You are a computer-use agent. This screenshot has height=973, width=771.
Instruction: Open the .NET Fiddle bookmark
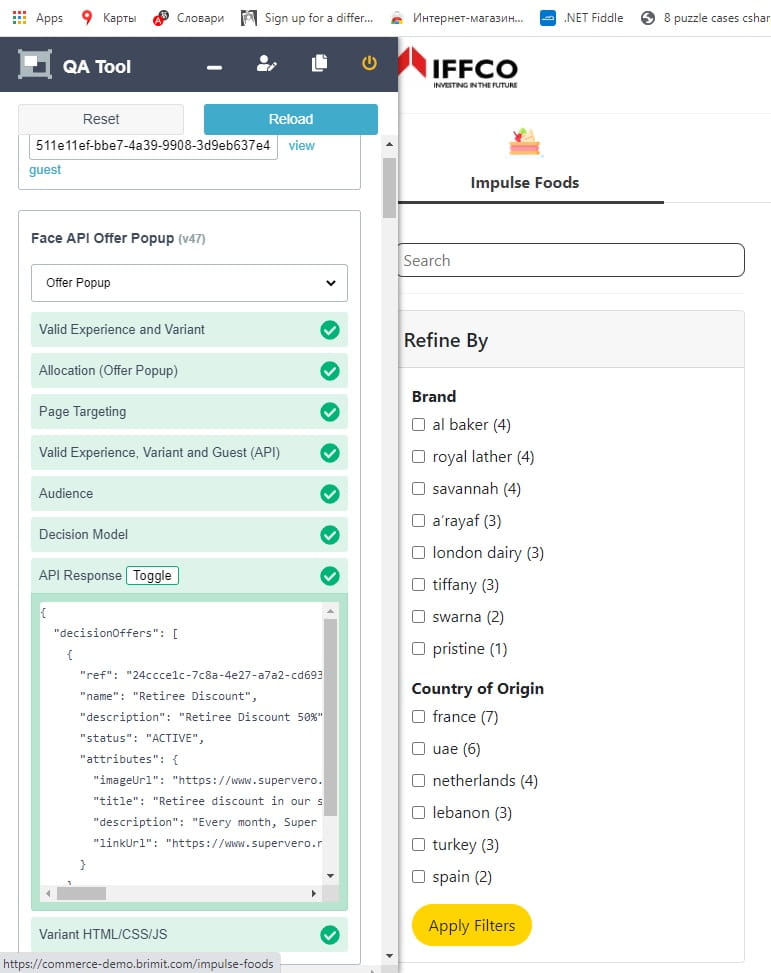582,18
